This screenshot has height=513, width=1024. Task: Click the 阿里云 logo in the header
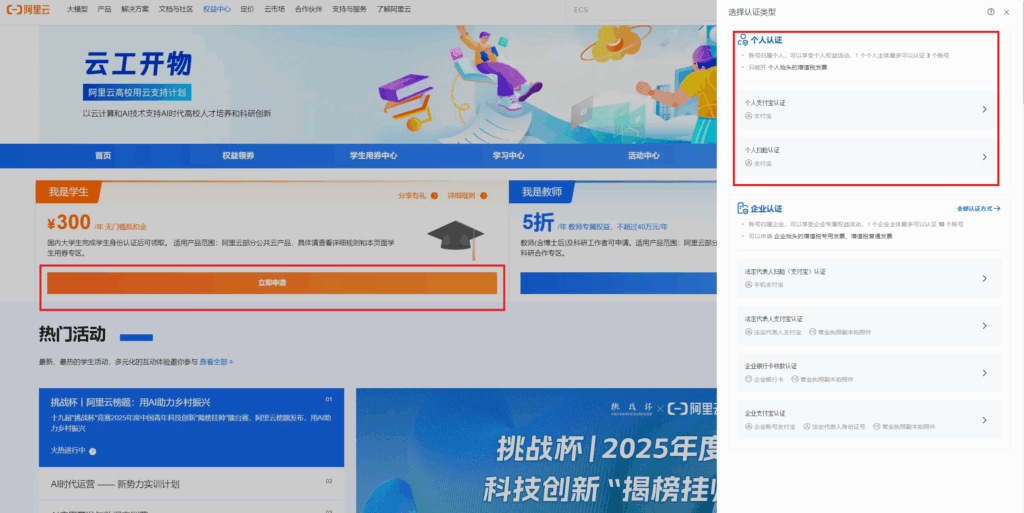28,10
